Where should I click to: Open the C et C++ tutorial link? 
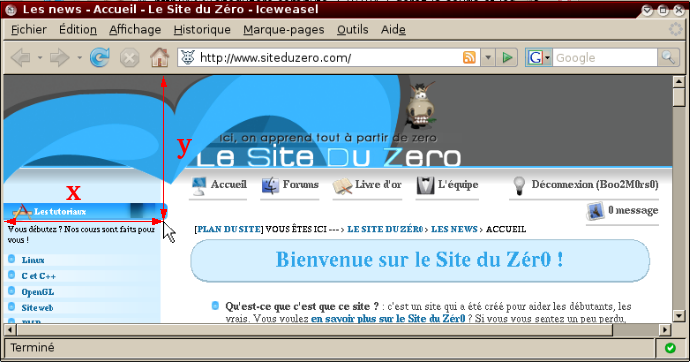[x=39, y=276]
